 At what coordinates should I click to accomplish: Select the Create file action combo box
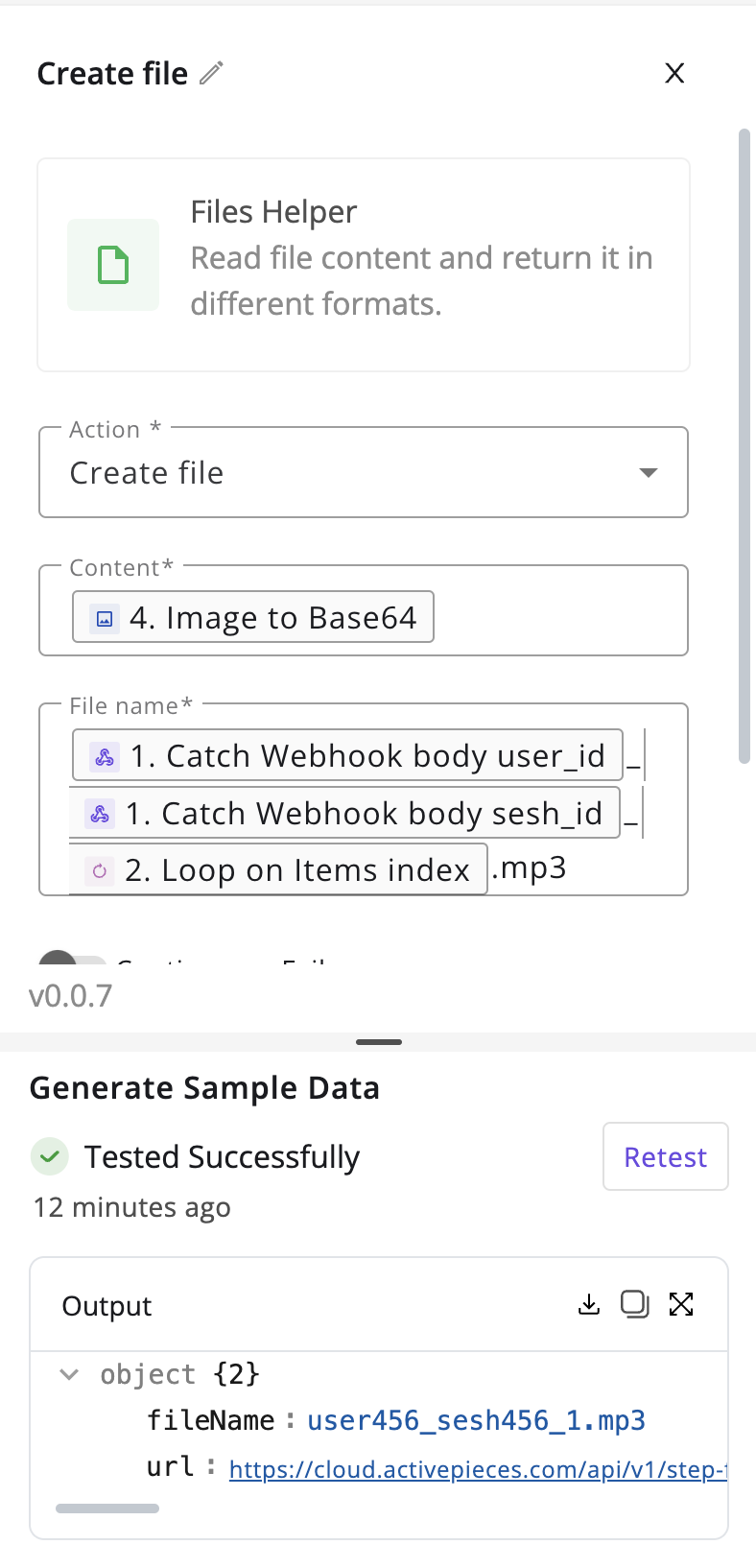point(364,472)
